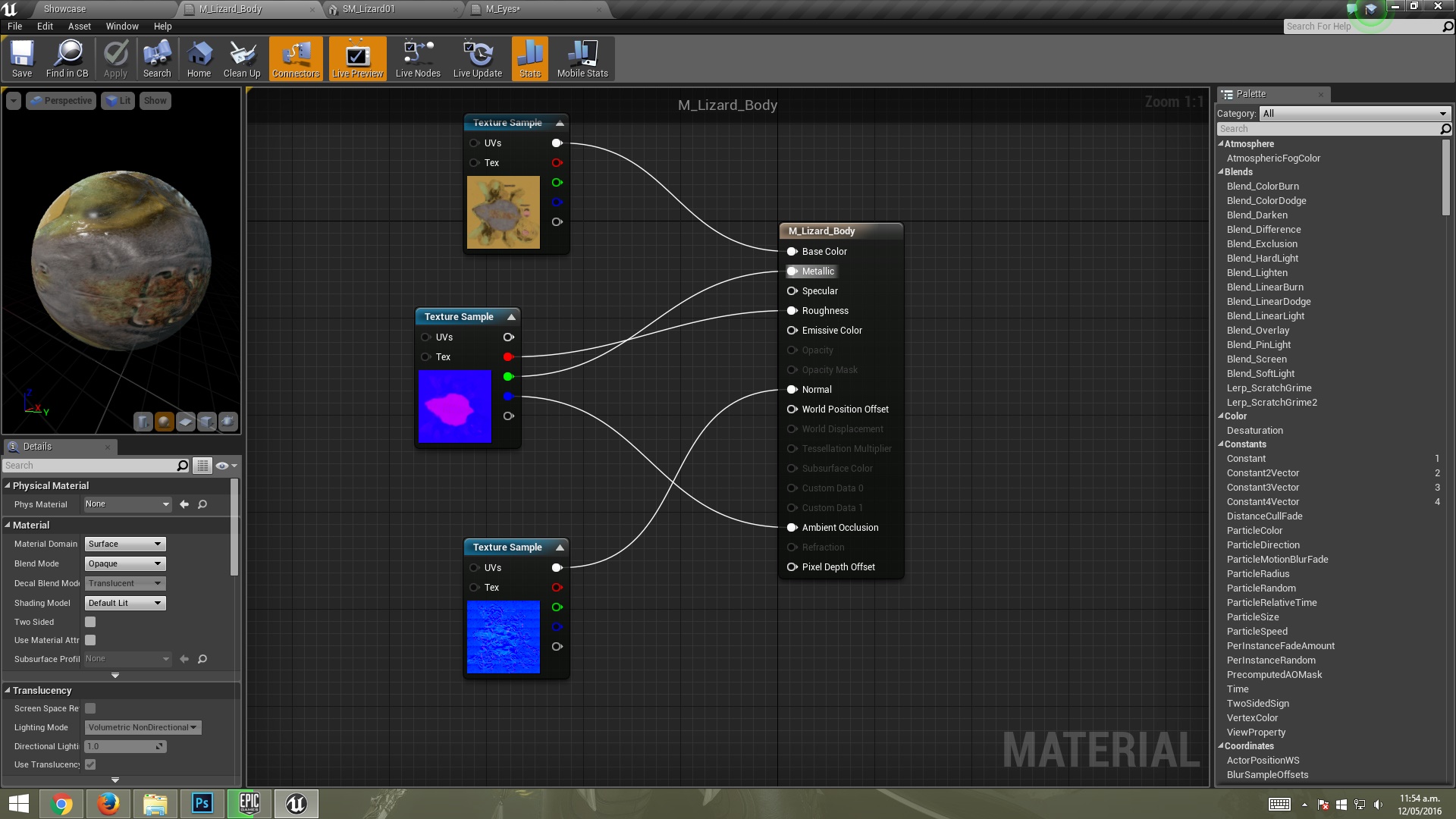The image size is (1456, 819).
Task: Open the Phys Material dropdown
Action: click(x=127, y=504)
